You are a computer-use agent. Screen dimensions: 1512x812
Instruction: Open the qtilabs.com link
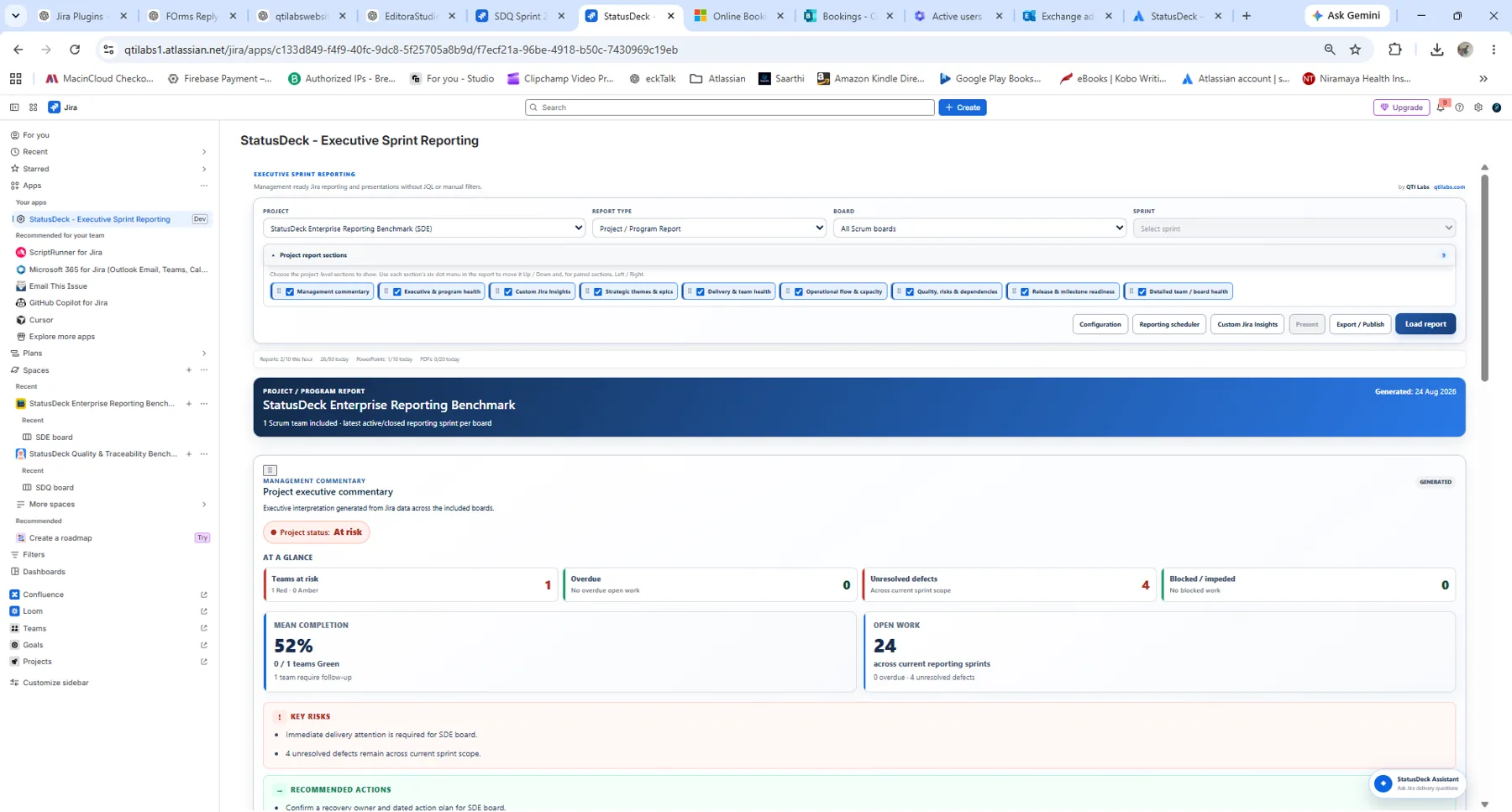point(1449,187)
